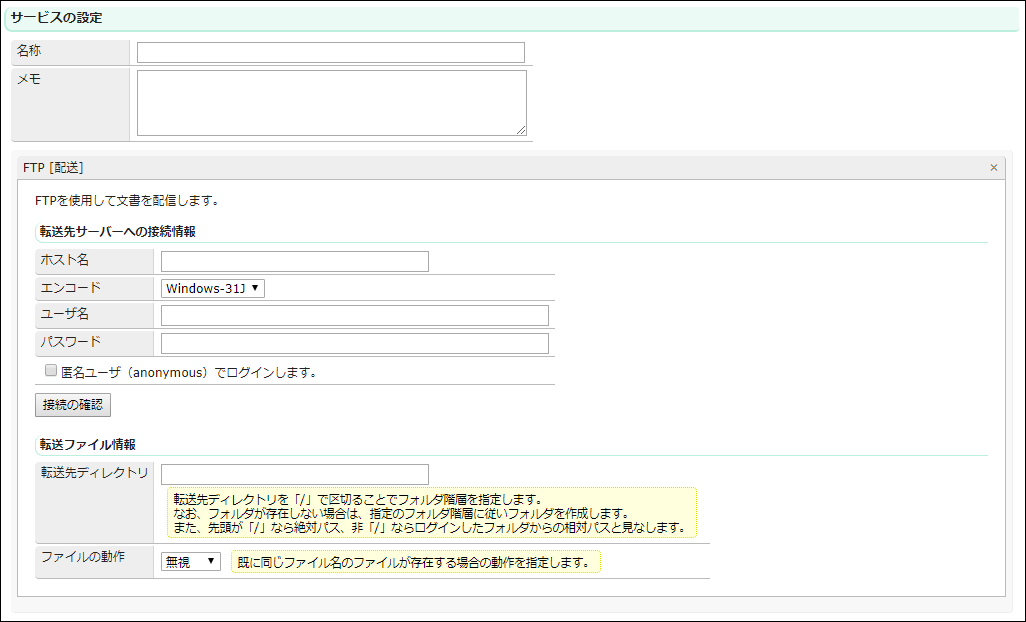Select the 転送先サーバーへの接続情報 heading

coord(117,231)
